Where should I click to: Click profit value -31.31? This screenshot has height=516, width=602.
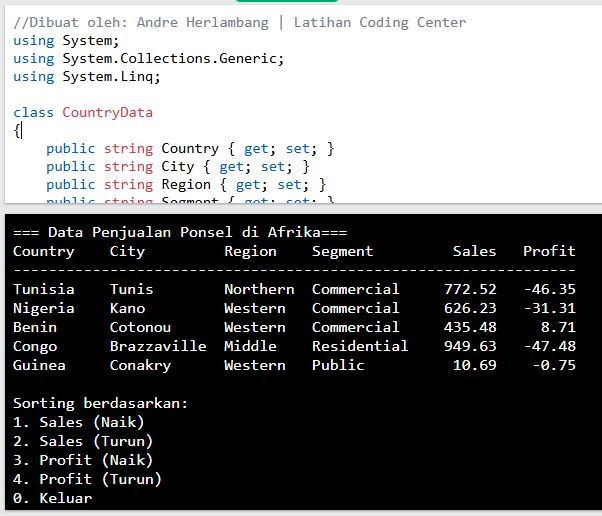pyautogui.click(x=550, y=308)
